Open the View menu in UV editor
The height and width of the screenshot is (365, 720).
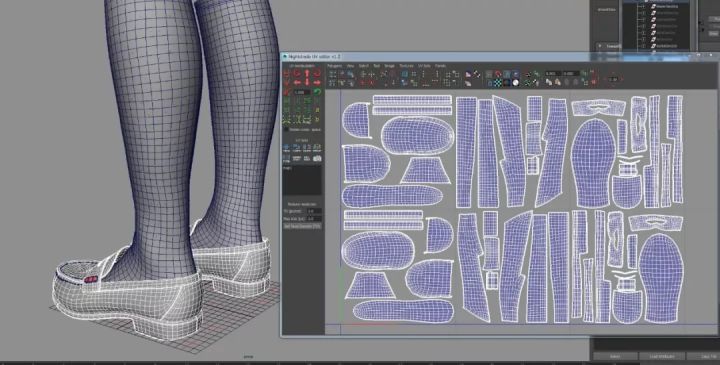[350, 66]
